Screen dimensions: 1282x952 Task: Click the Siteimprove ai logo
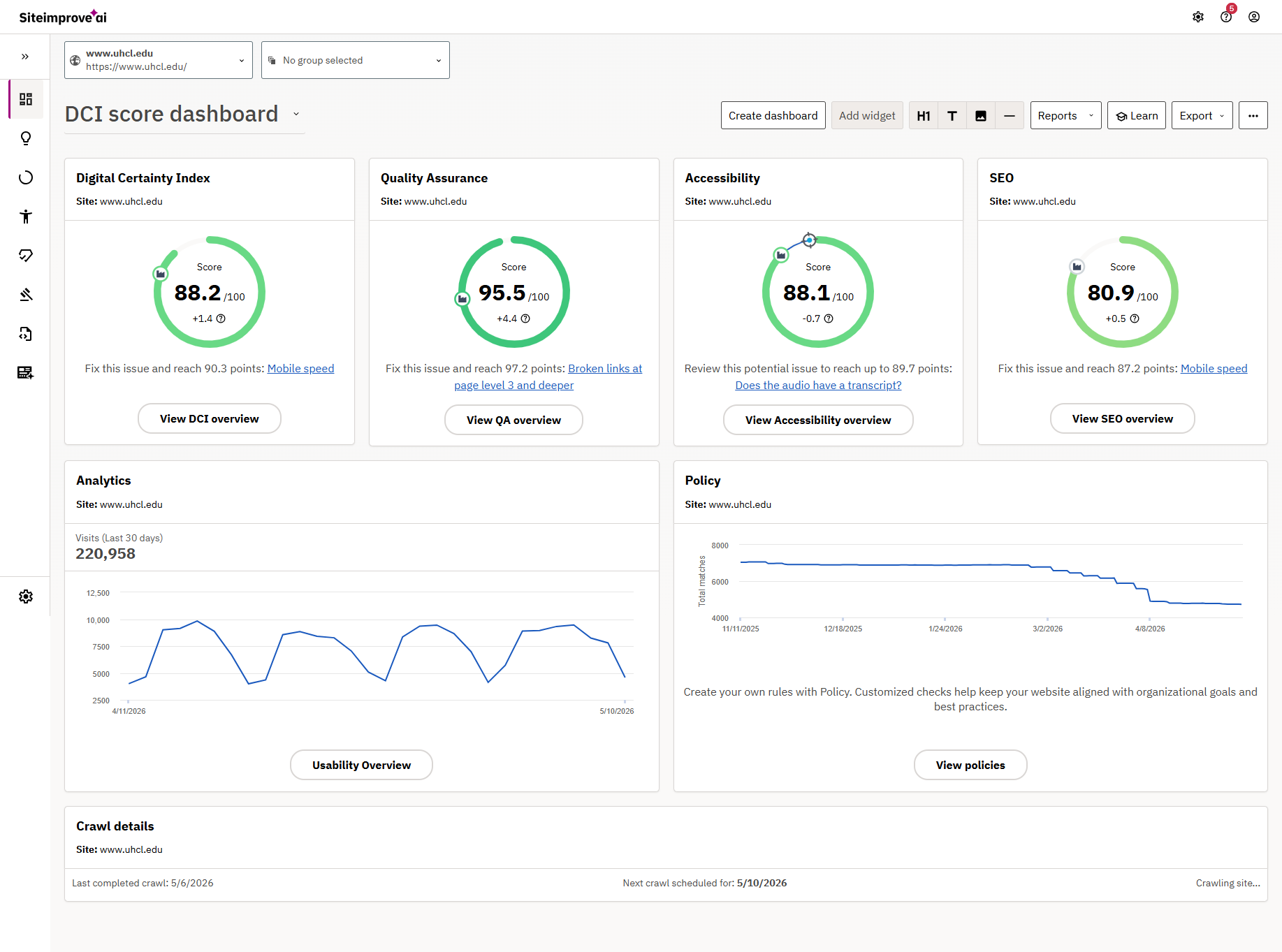coord(63,17)
